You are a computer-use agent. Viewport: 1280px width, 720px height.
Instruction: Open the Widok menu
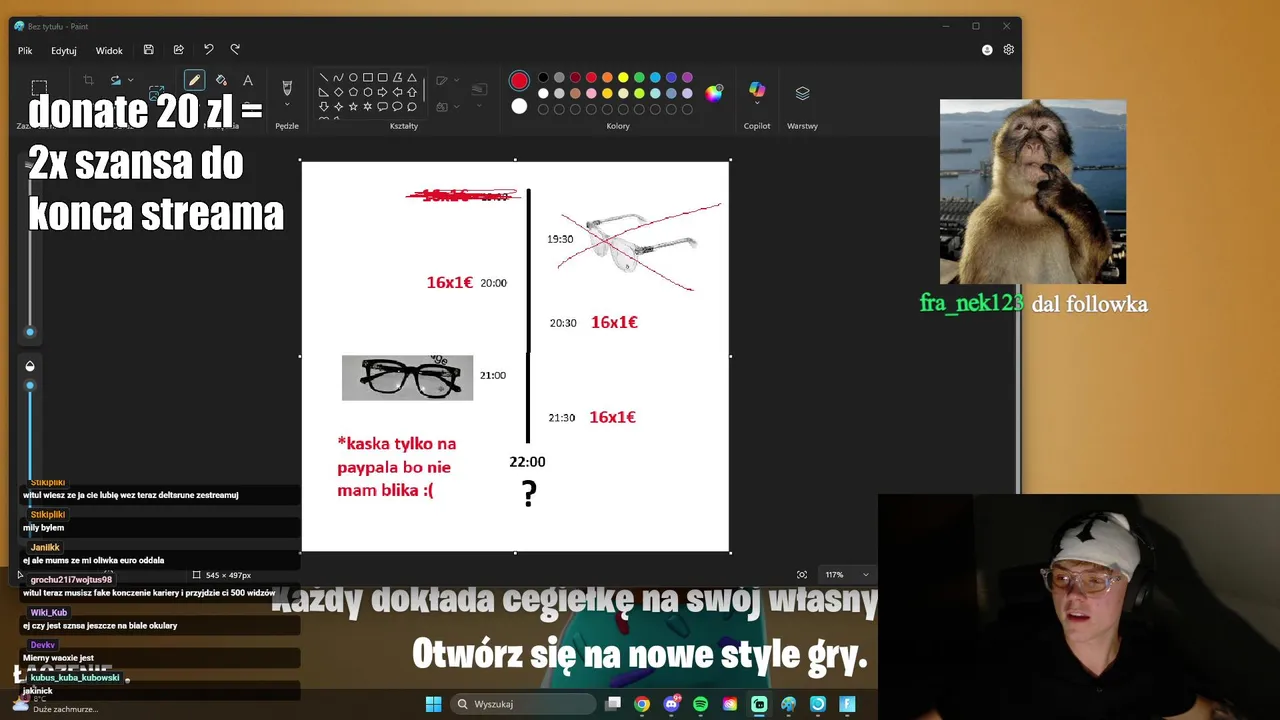(x=109, y=51)
